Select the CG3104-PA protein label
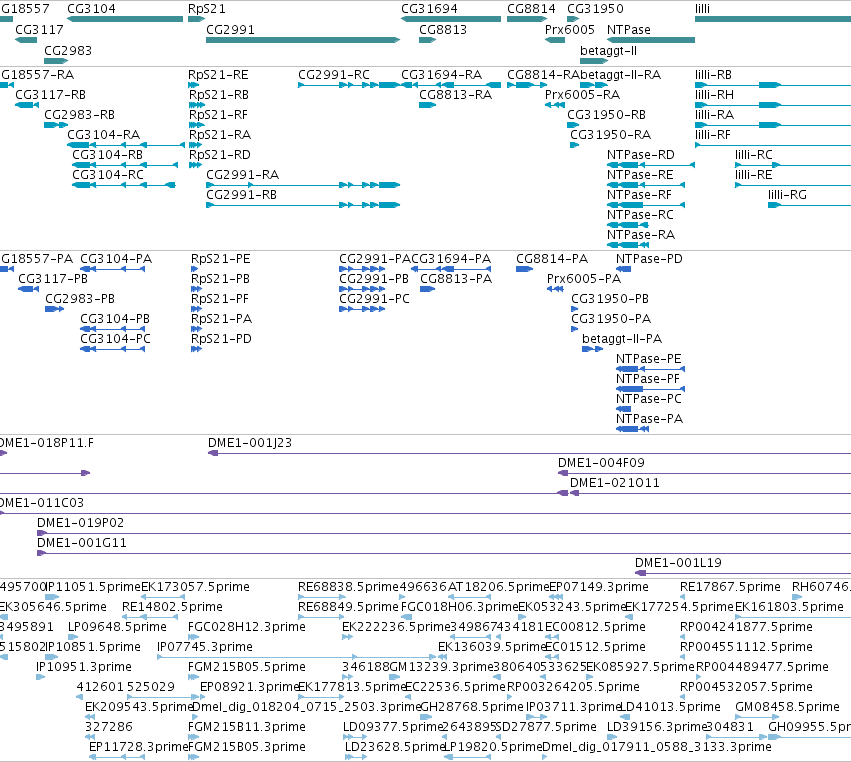The height and width of the screenshot is (762, 851). click(116, 259)
